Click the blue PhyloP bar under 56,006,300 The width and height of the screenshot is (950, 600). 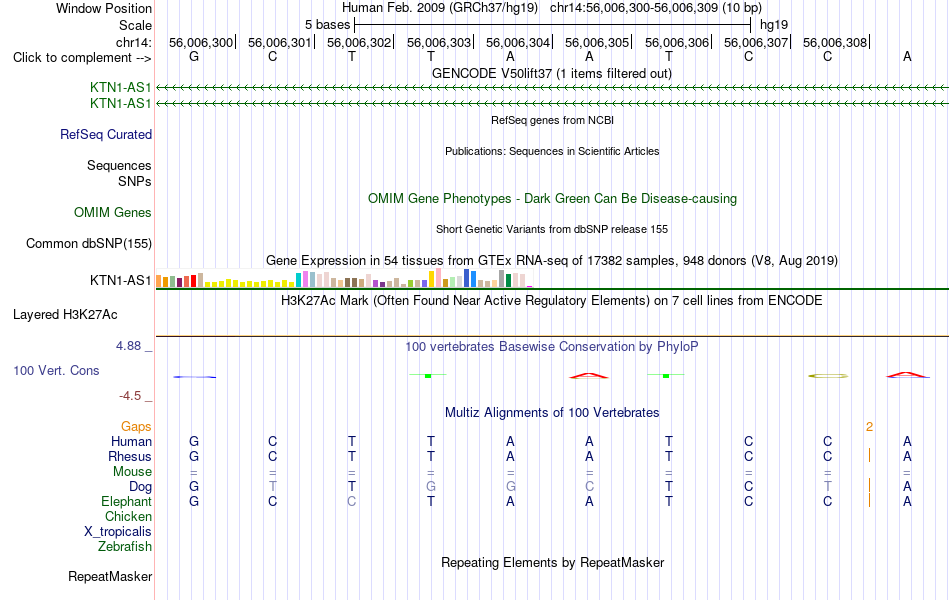[194, 377]
